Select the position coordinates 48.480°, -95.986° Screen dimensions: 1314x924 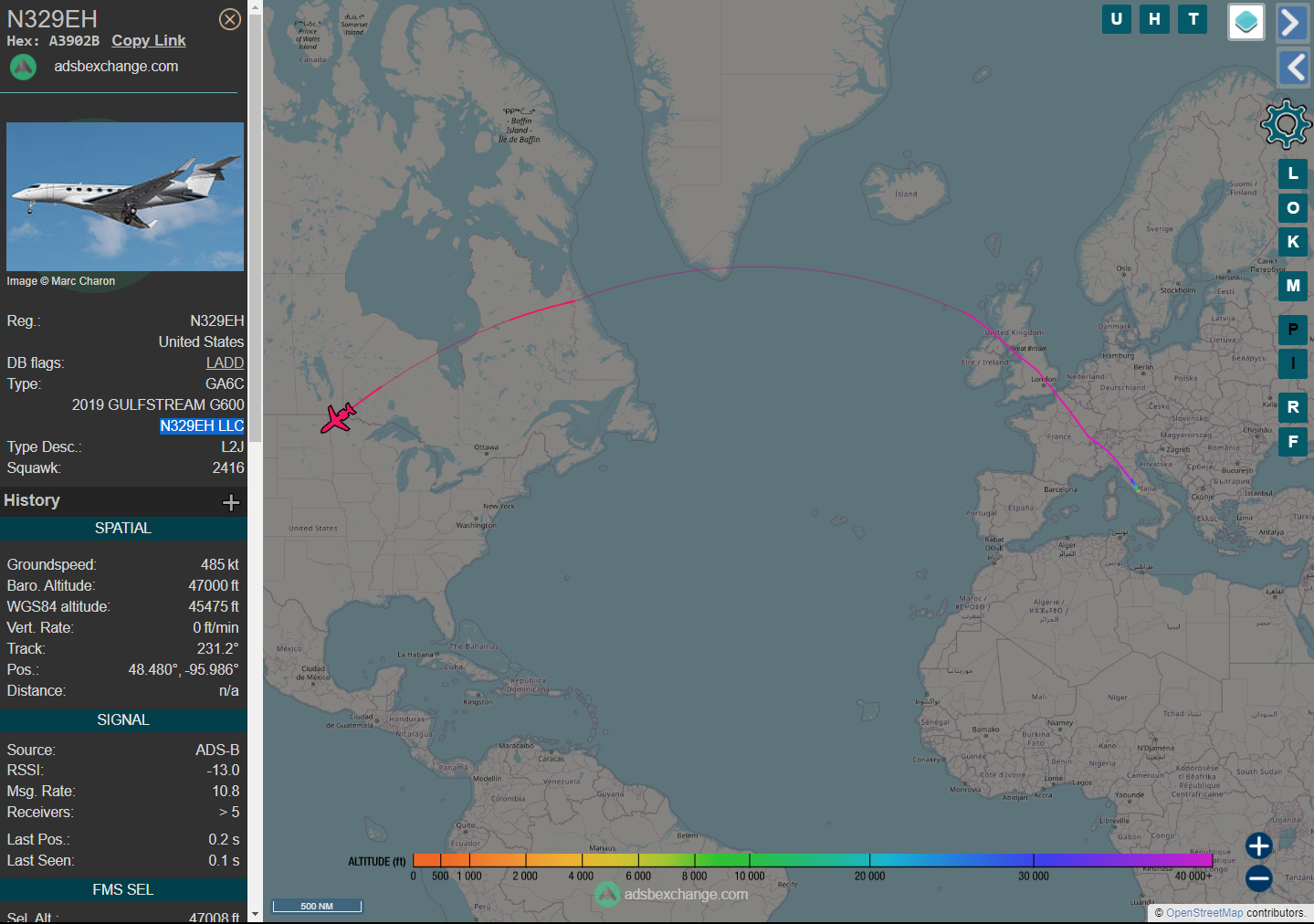click(184, 669)
